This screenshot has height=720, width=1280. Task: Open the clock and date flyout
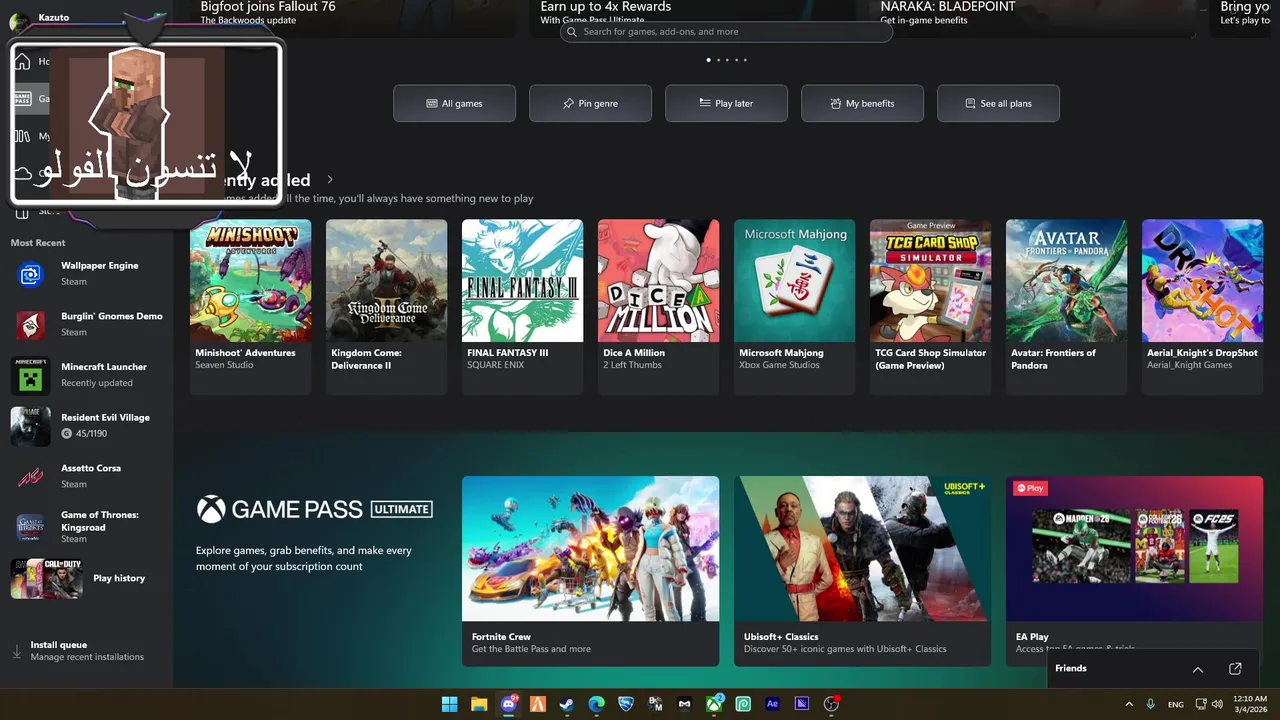(x=1250, y=704)
